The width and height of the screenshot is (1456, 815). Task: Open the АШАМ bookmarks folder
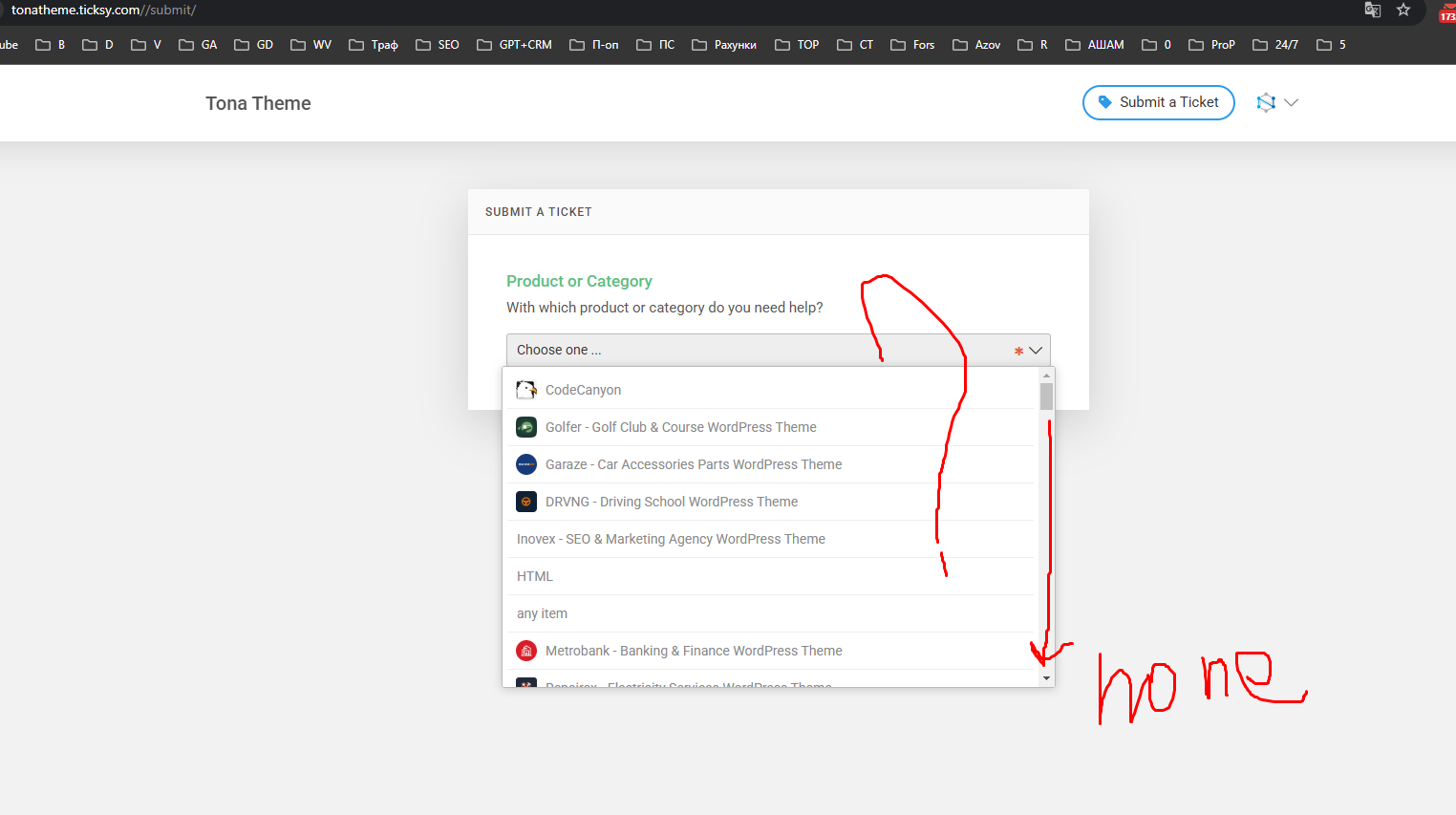[1095, 45]
